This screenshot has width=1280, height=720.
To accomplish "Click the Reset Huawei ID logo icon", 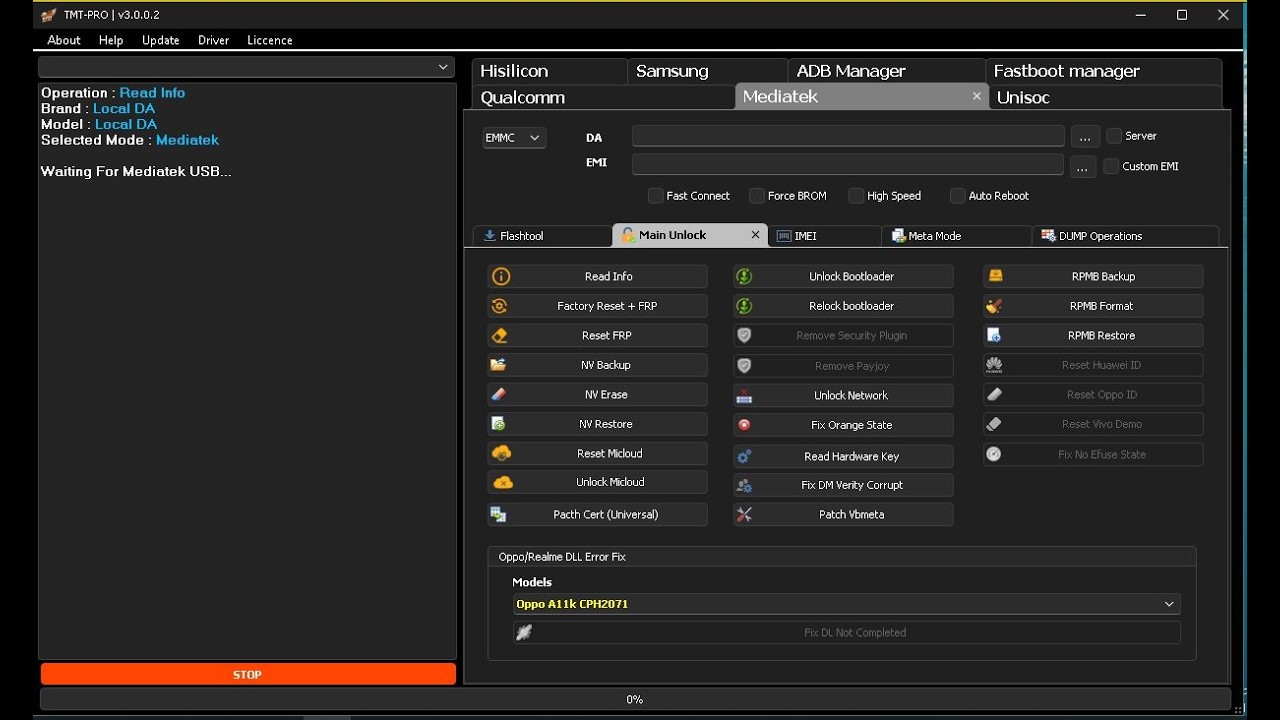I will 994,365.
